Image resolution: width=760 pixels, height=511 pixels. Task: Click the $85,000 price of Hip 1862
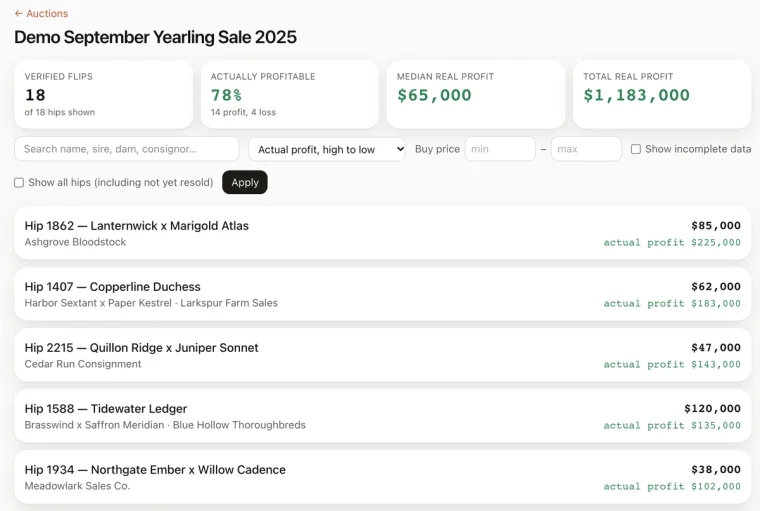coord(716,225)
